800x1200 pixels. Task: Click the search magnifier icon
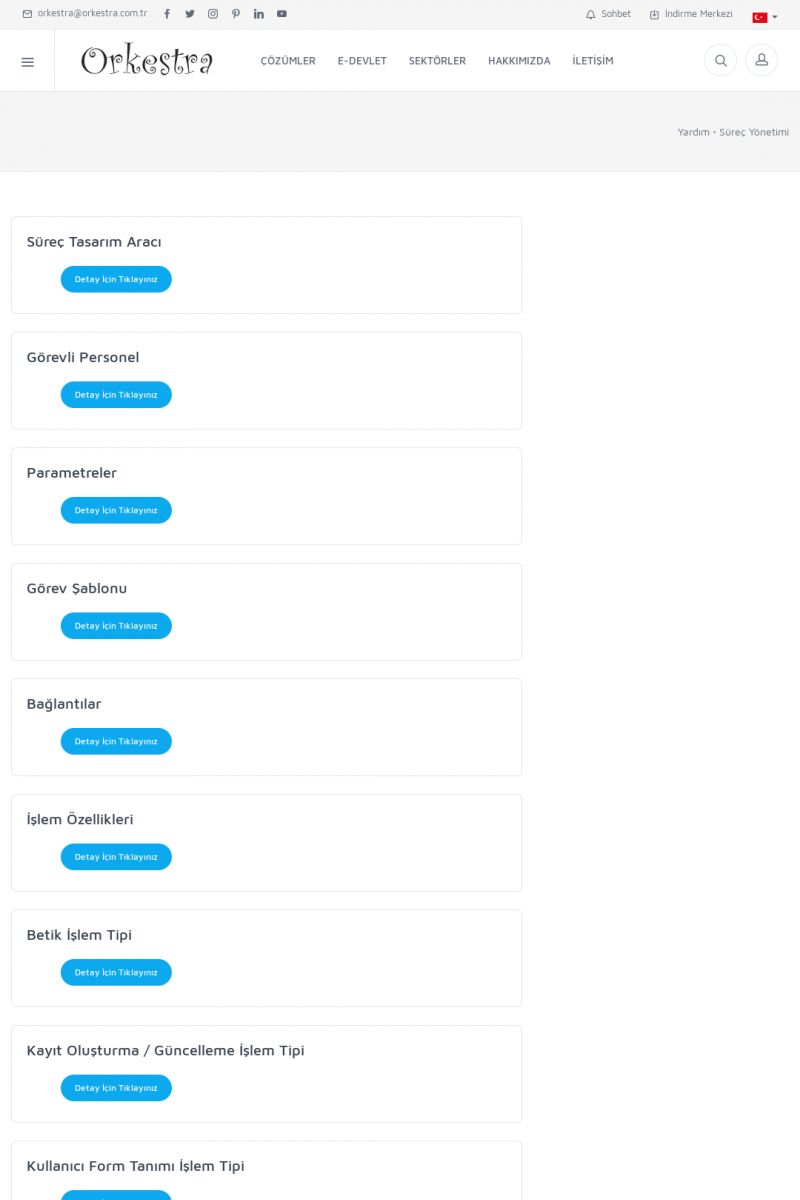pyautogui.click(x=720, y=60)
